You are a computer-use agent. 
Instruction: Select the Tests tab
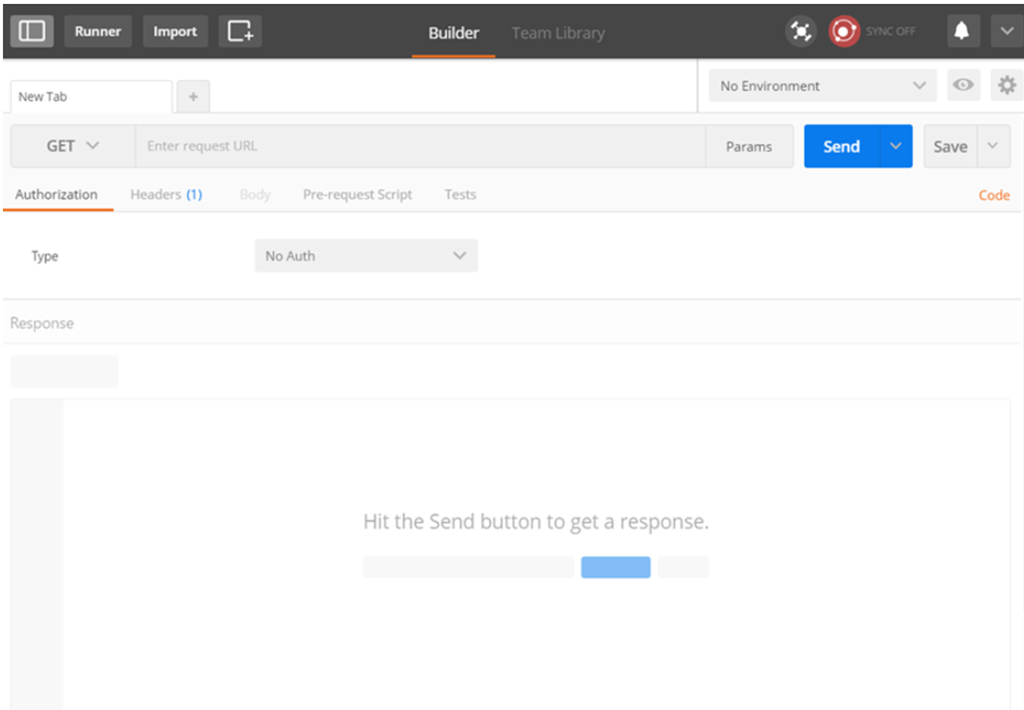coord(460,195)
